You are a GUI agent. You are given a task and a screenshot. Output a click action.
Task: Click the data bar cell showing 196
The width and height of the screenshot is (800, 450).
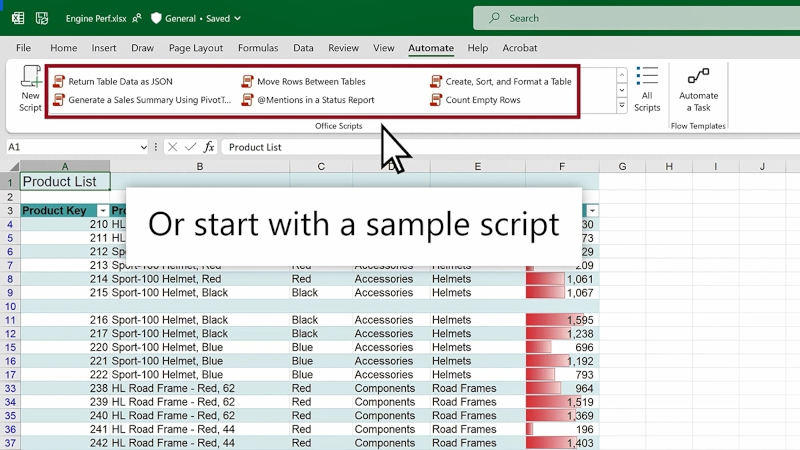click(562, 429)
